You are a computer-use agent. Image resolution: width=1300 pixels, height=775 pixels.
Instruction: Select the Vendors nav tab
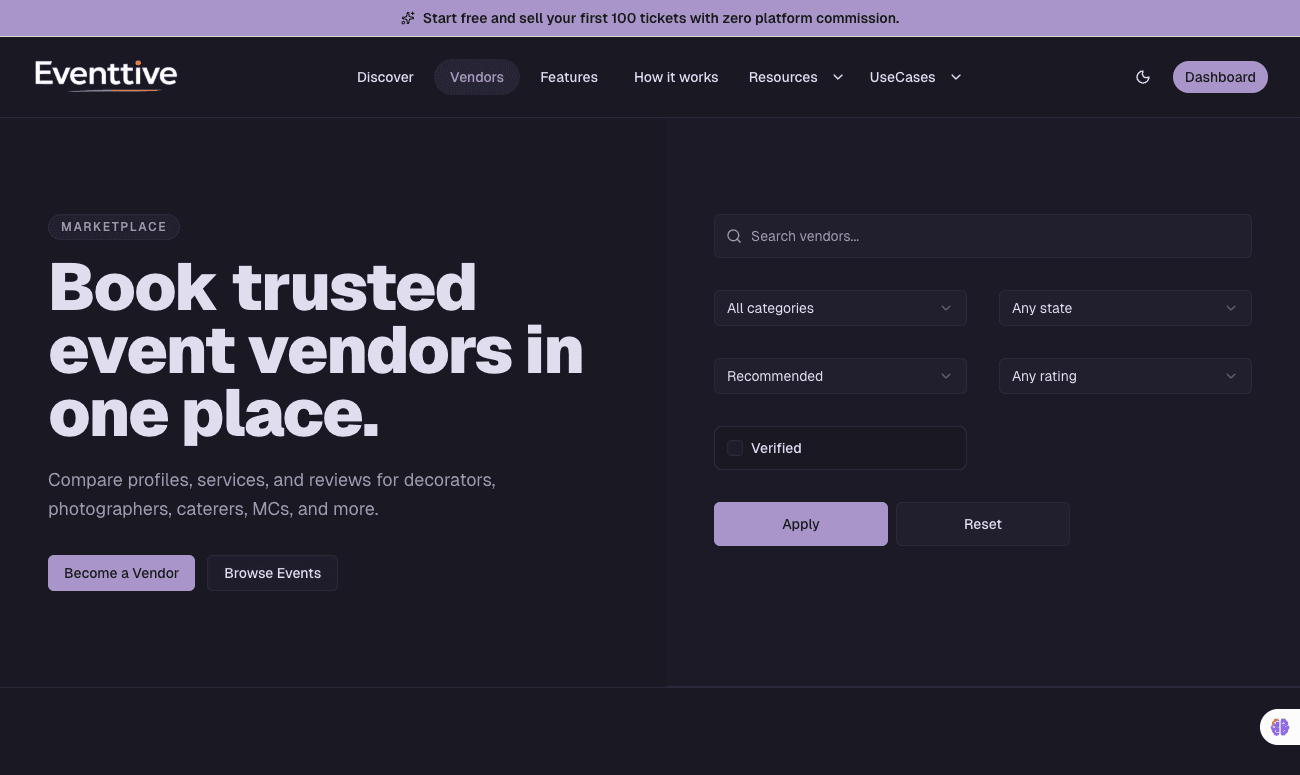(477, 77)
